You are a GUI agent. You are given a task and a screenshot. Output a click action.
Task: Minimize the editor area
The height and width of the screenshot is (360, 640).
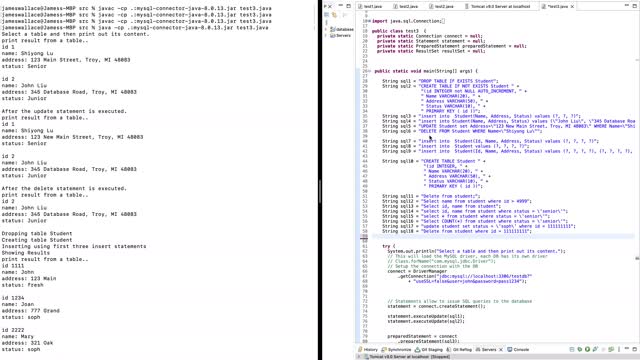tap(627, 5)
